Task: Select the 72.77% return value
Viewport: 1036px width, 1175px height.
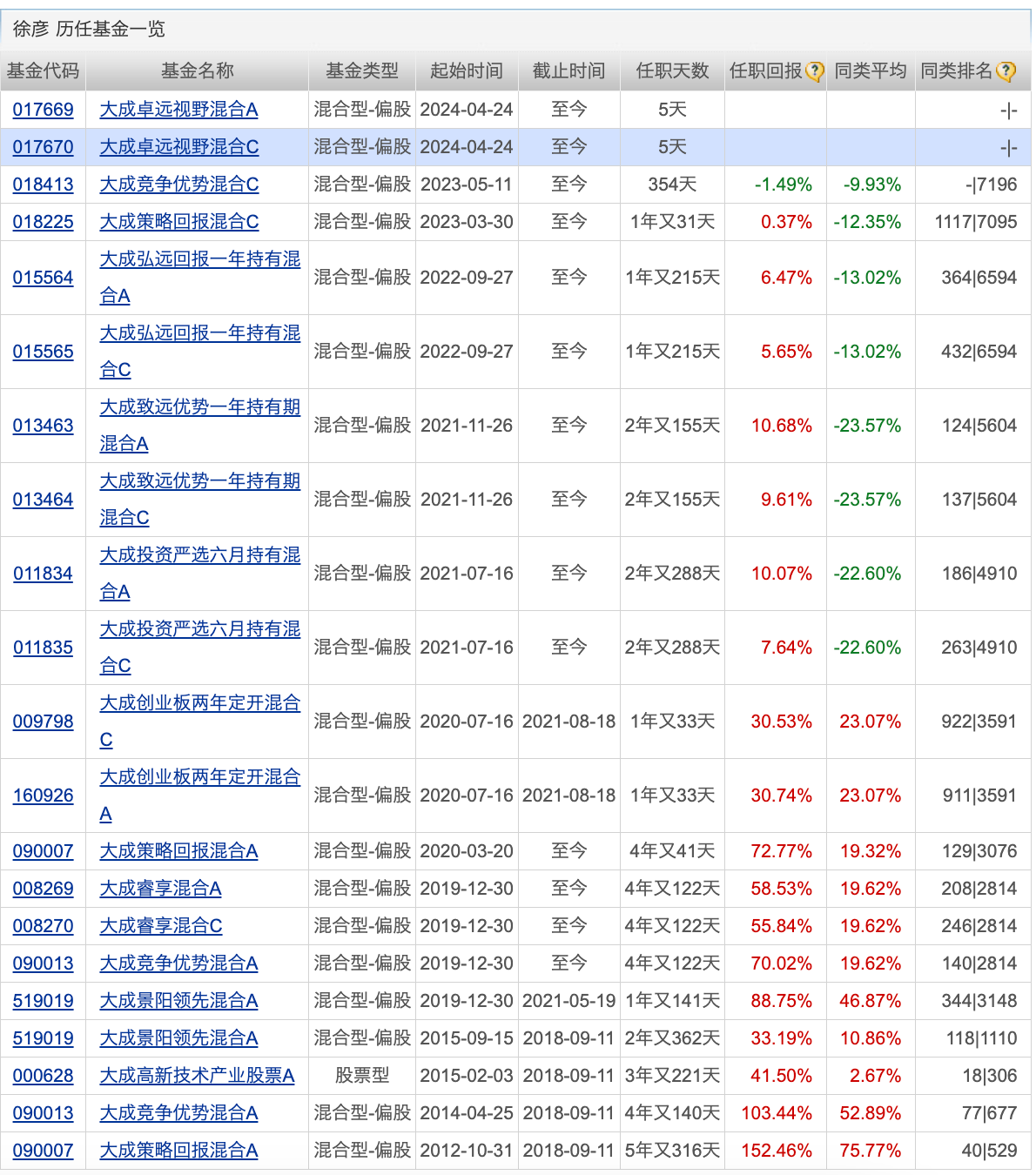Action: point(782,851)
